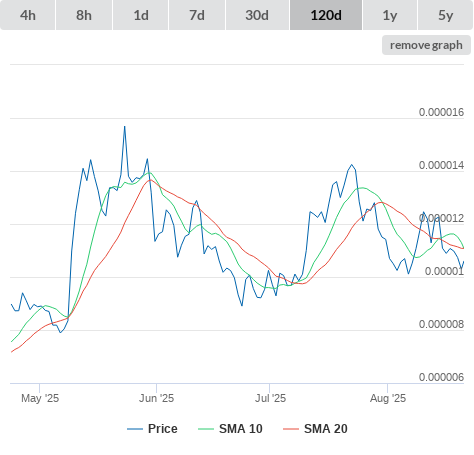The height and width of the screenshot is (455, 474).
Task: Switch the chart to 1y range
Action: (x=390, y=15)
